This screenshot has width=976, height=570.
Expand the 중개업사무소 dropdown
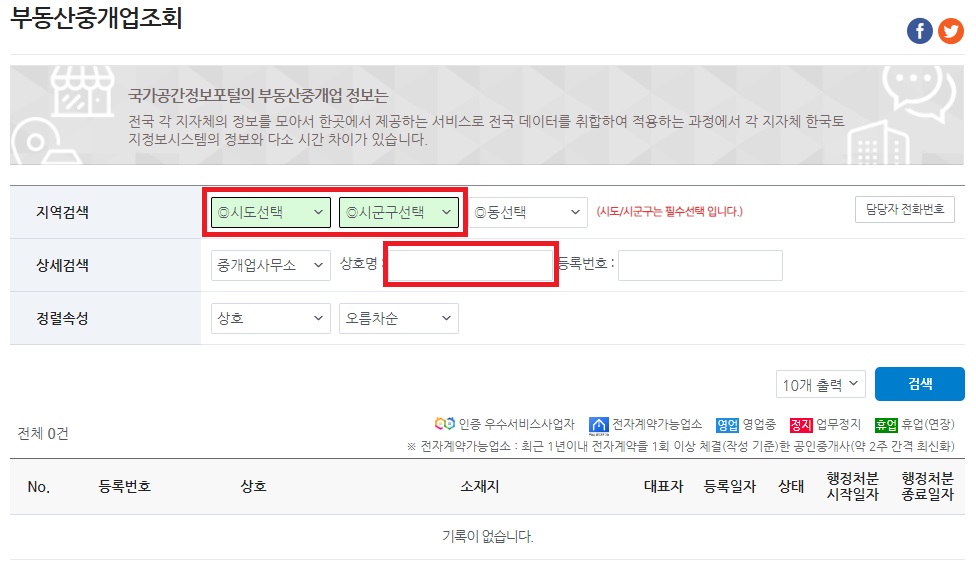271,265
